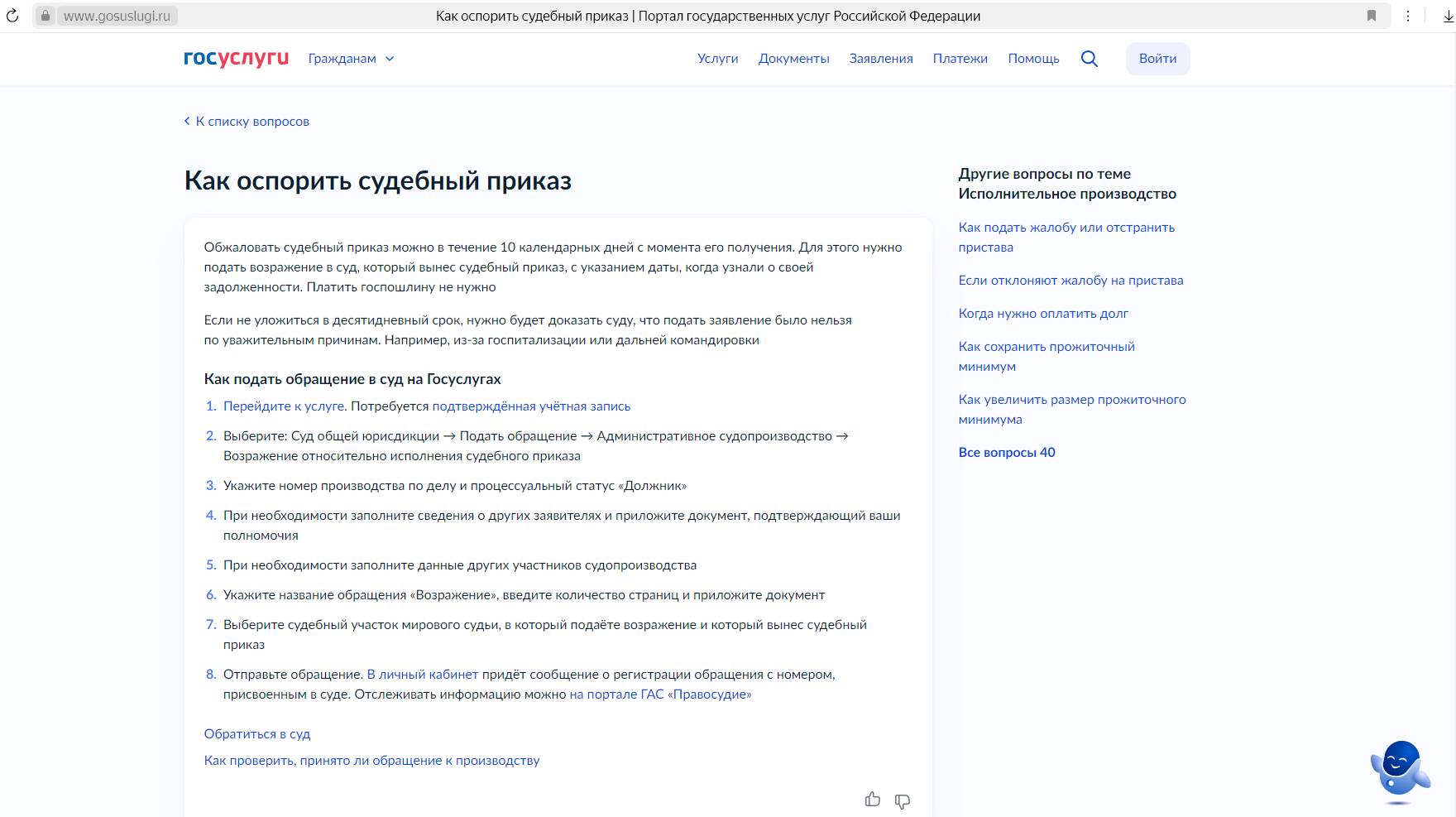Click the bookmark icon in browser bar
This screenshot has width=1456, height=817.
point(1371,16)
